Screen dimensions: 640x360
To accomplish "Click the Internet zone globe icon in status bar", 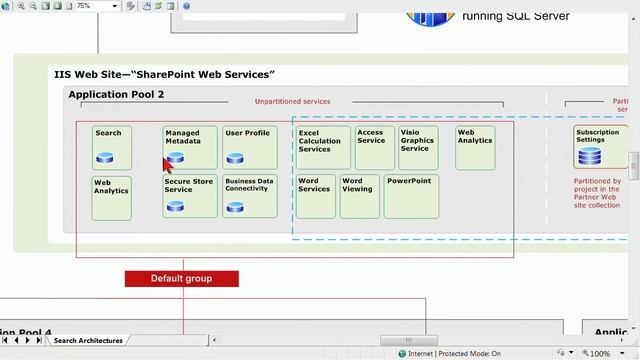I will (x=402, y=353).
